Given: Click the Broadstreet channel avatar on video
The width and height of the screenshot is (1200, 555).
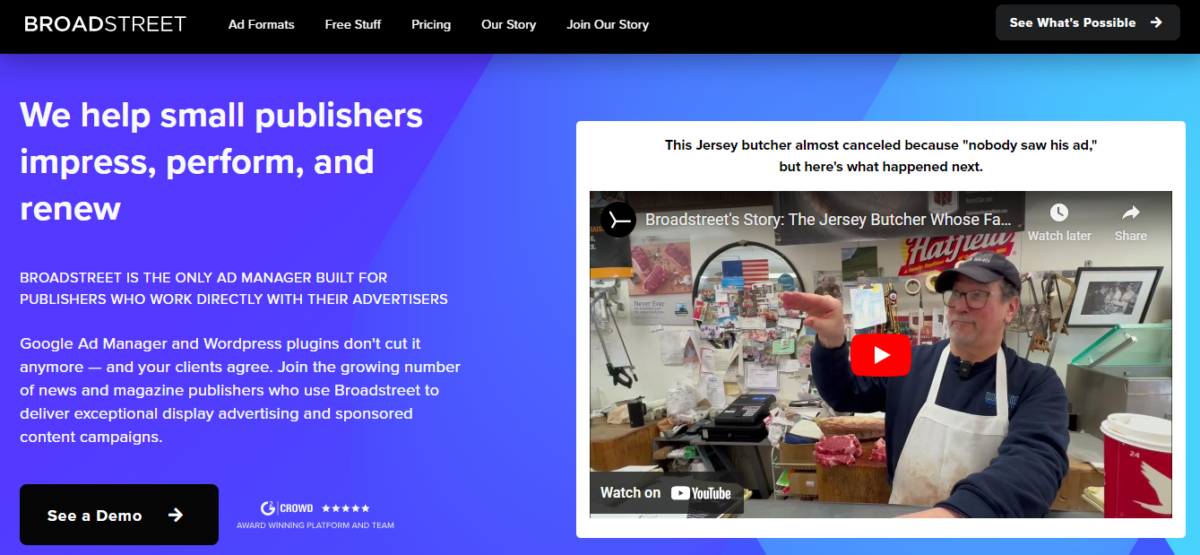Looking at the screenshot, I should [x=618, y=219].
